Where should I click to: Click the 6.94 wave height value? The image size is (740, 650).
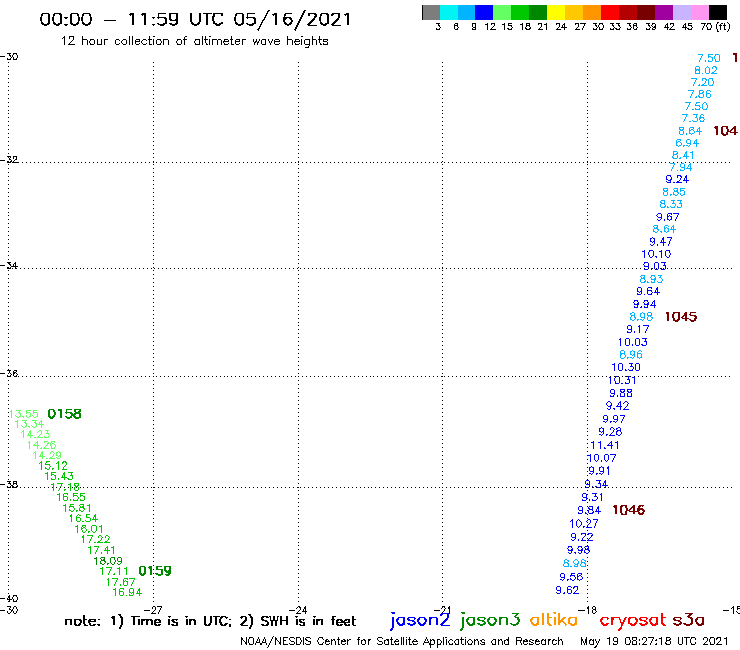point(687,143)
